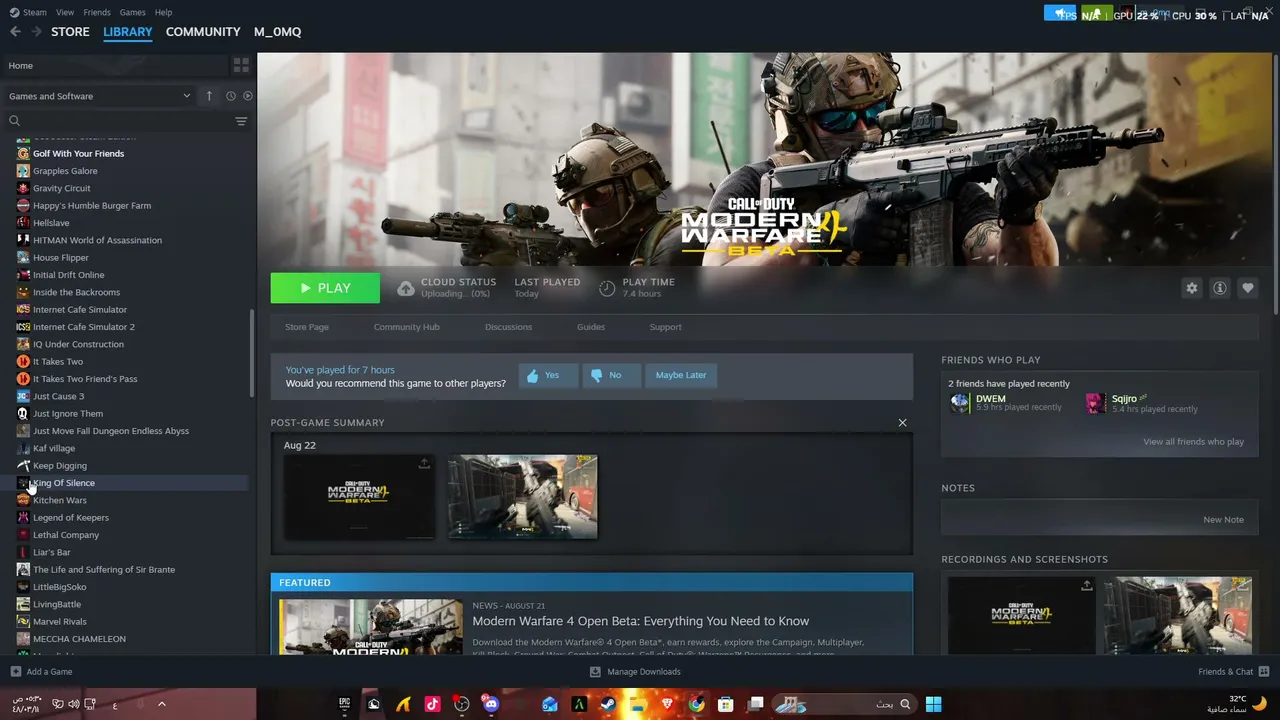Open the Store Page tab
1280x720 pixels.
click(x=307, y=327)
